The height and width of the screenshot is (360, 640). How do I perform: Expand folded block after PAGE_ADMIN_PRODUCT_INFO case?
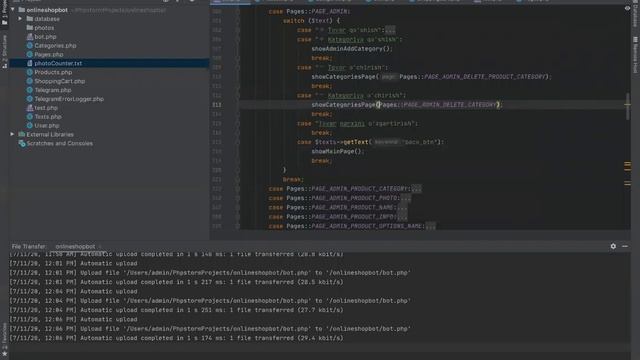(402, 217)
